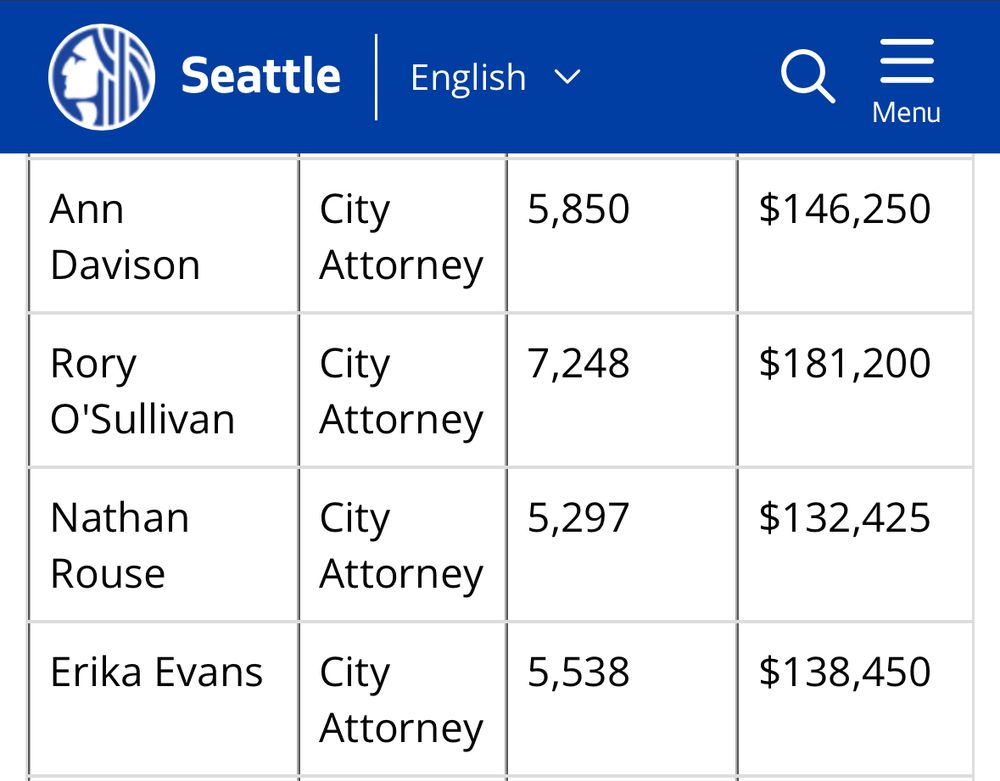
Task: Click the 7,248 count cell
Action: tap(622, 391)
